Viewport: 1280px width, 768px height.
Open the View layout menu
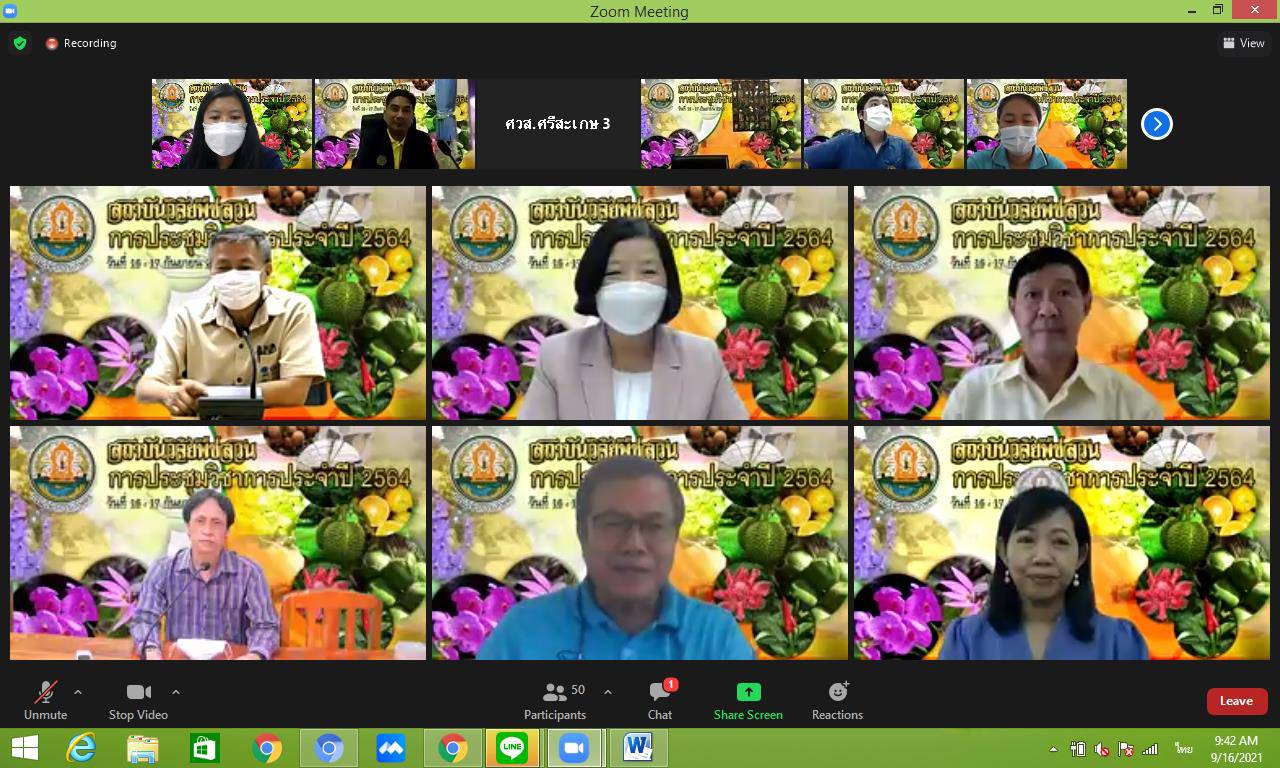click(x=1243, y=43)
